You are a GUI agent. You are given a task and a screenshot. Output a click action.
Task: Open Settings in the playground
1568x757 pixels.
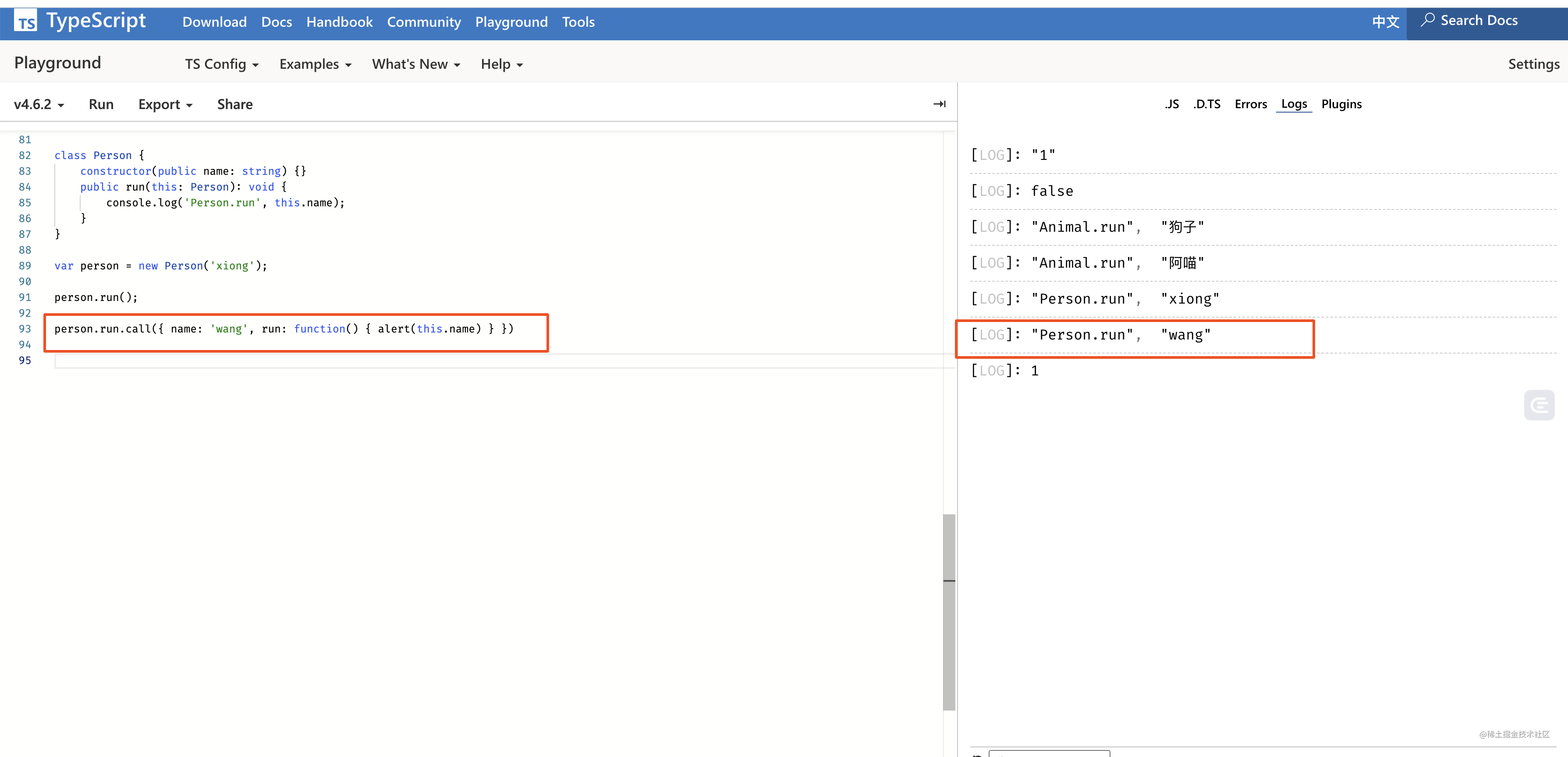point(1533,64)
